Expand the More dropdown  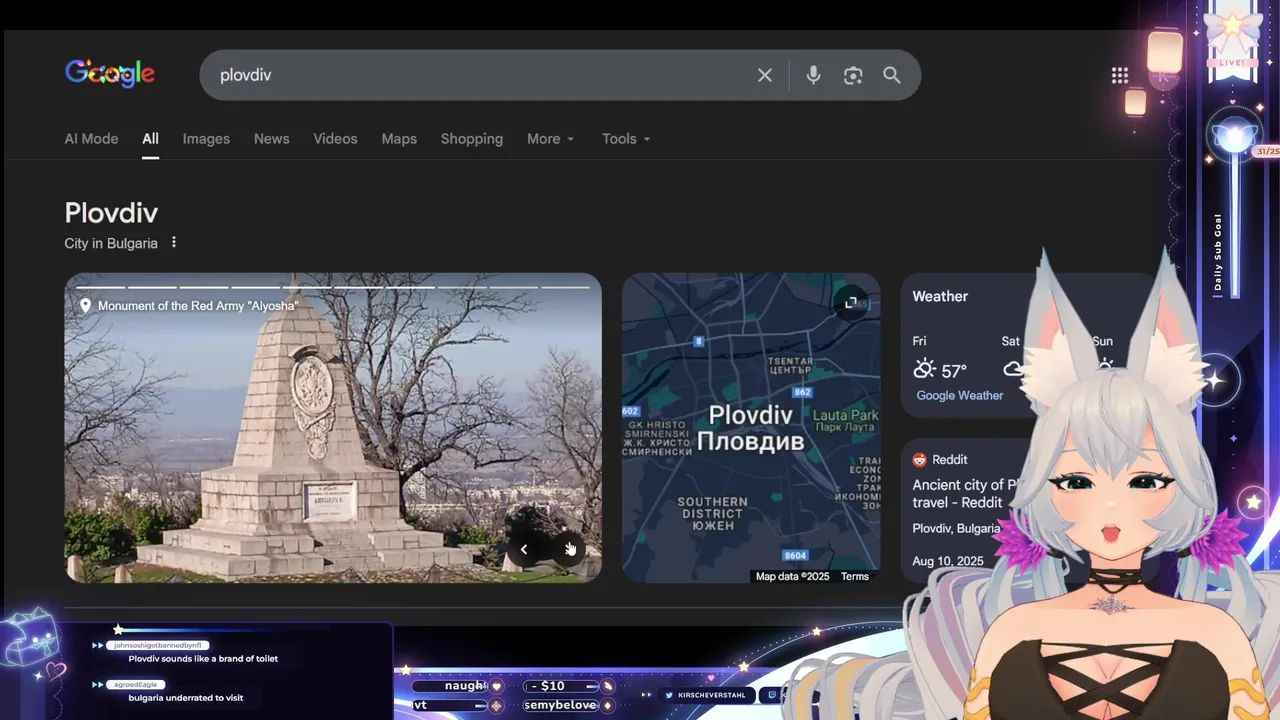pyautogui.click(x=551, y=139)
